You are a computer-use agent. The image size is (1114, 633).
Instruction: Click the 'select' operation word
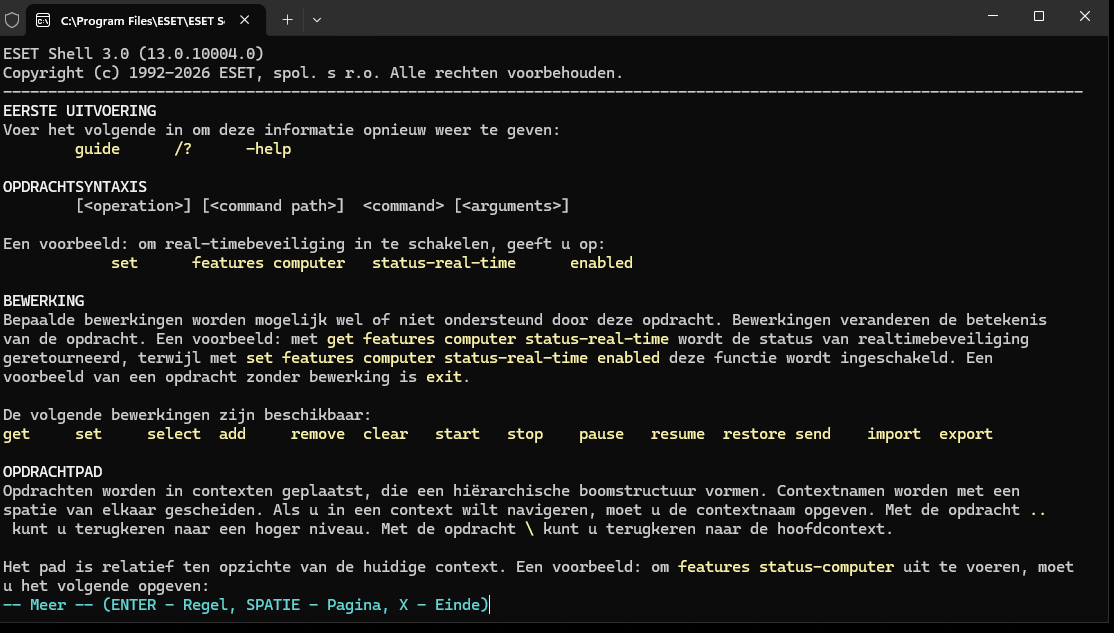pos(174,434)
